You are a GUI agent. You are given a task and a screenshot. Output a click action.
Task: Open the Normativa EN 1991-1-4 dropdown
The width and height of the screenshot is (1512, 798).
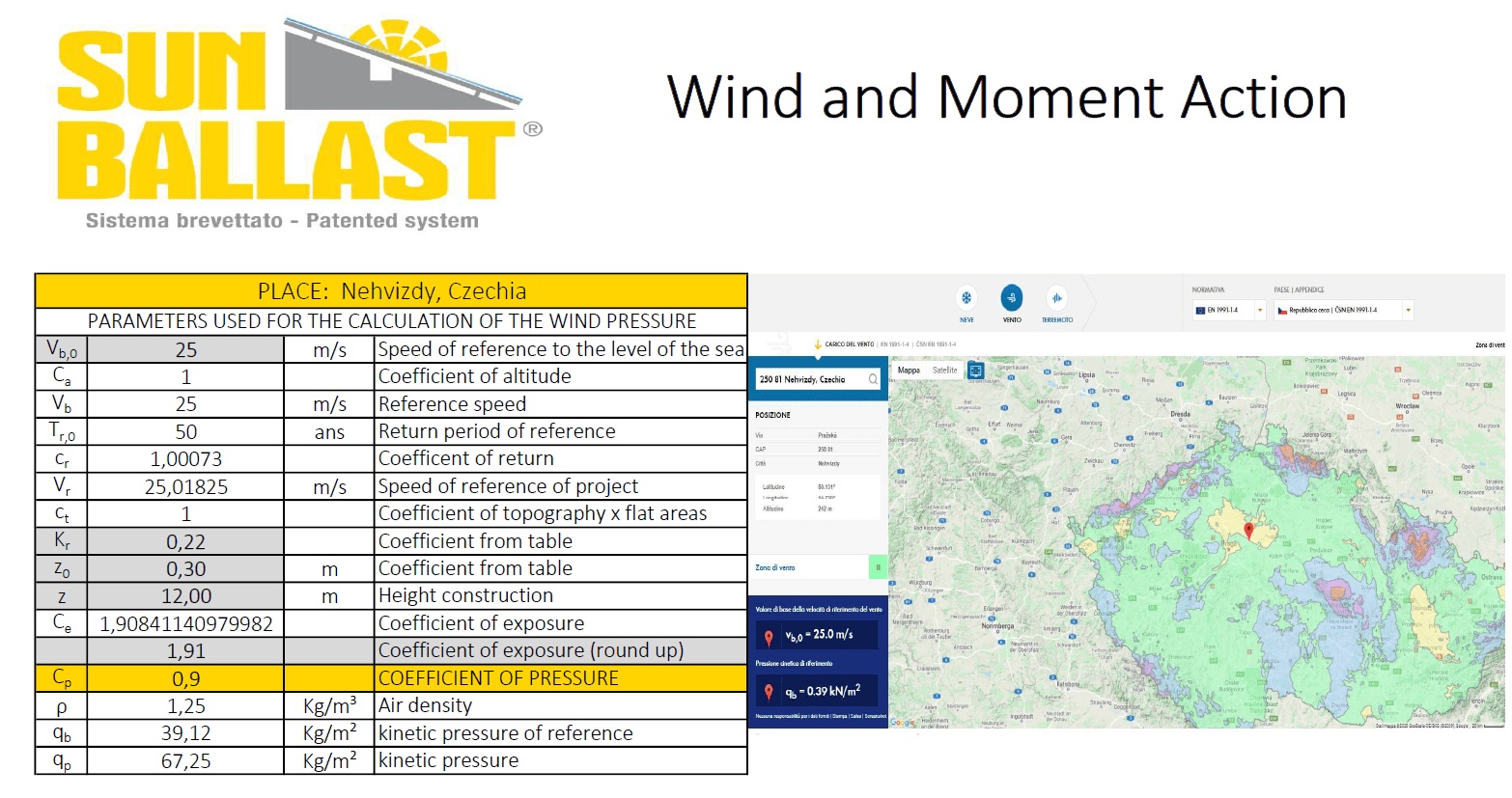pyautogui.click(x=1259, y=311)
